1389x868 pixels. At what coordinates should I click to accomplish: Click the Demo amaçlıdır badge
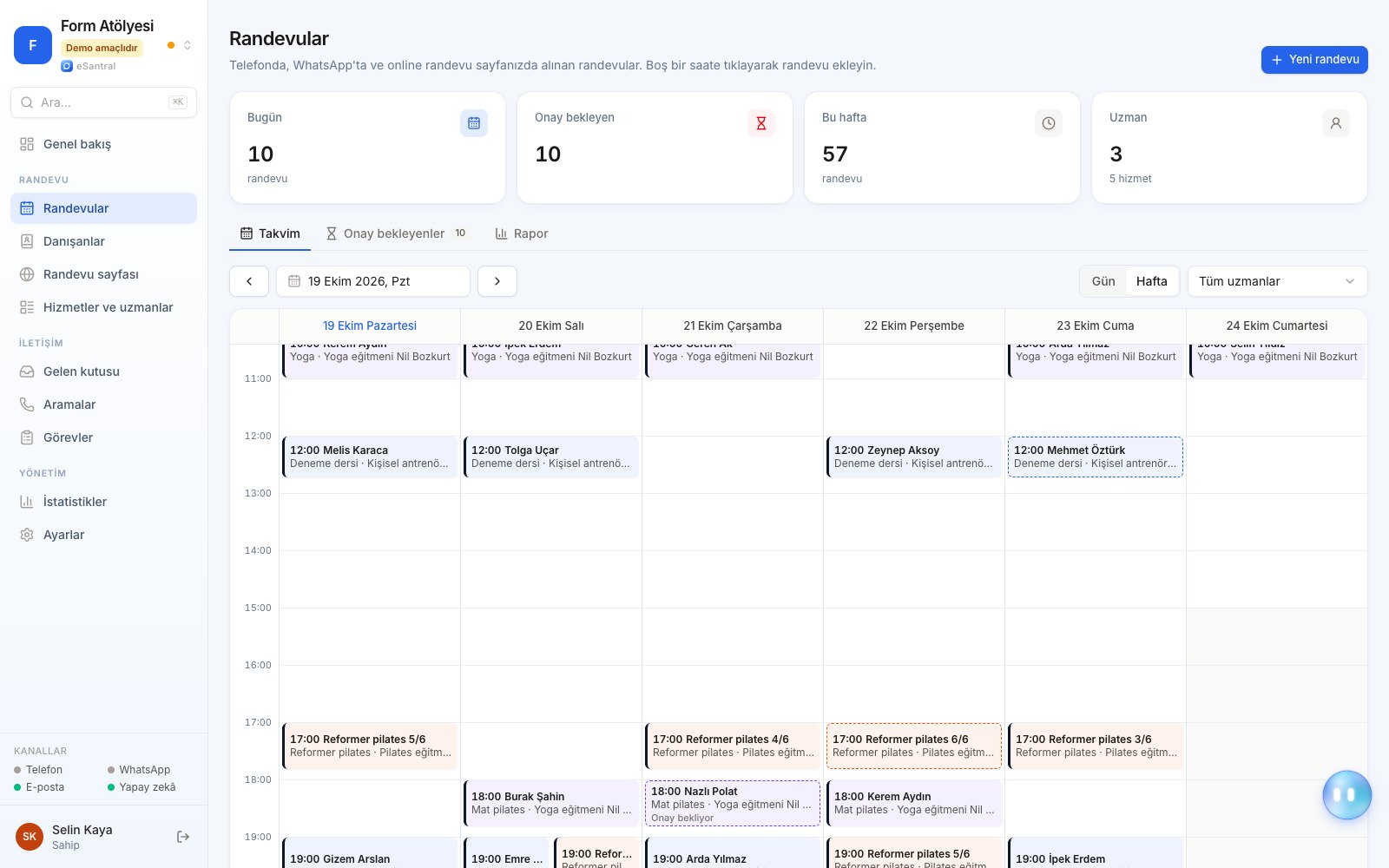(x=102, y=48)
